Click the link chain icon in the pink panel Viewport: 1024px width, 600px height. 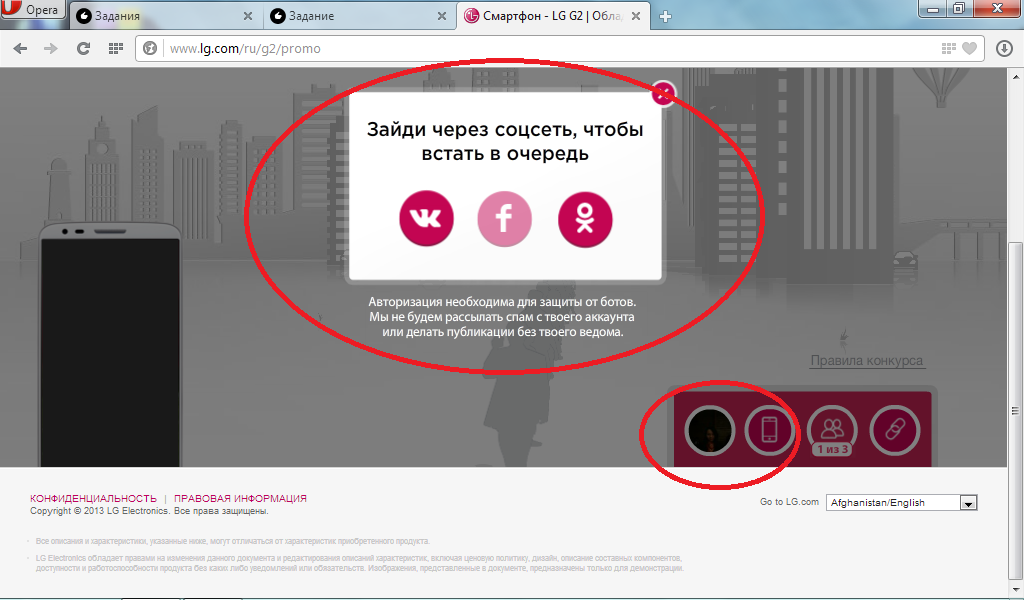[895, 430]
